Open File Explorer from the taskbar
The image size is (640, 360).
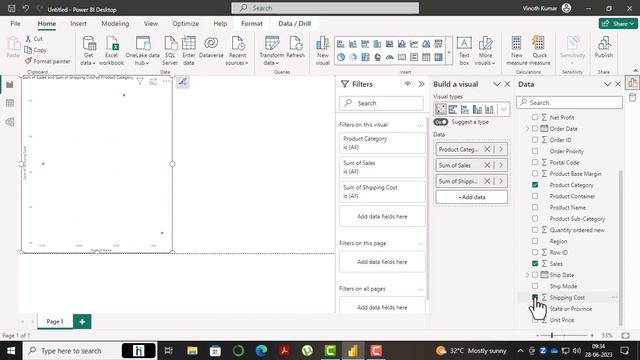[x=192, y=351]
